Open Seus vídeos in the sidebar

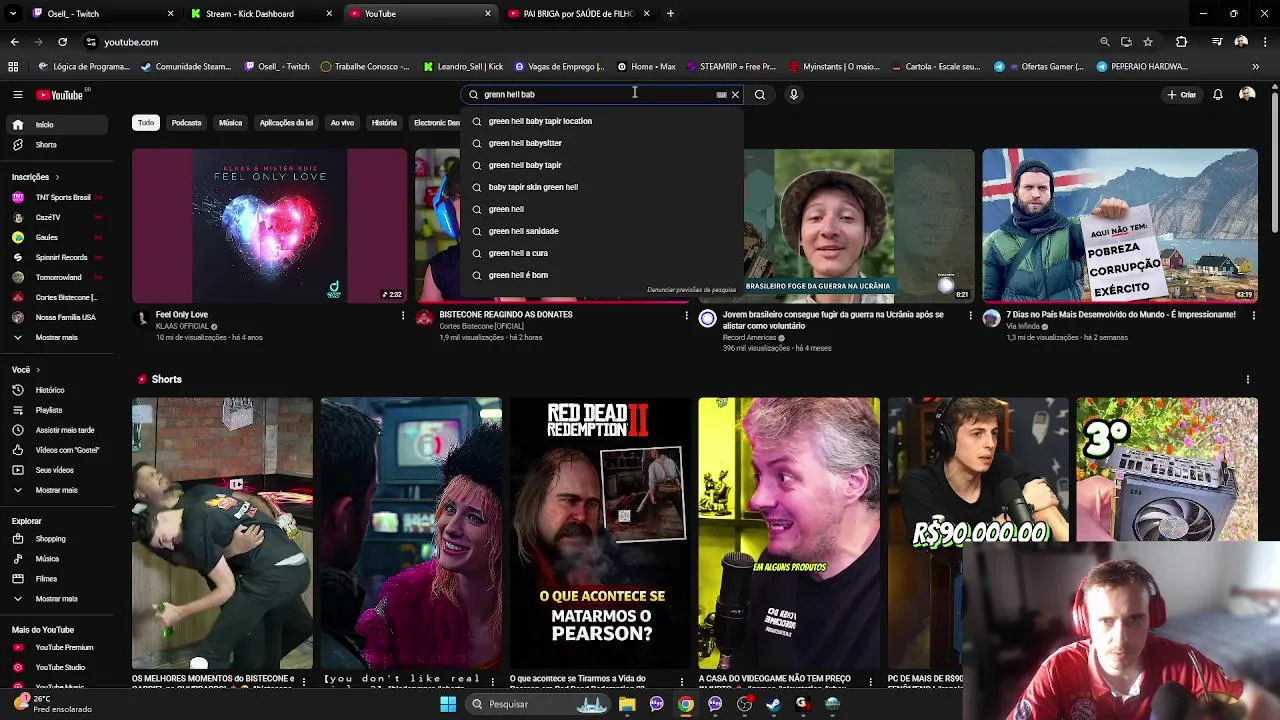point(58,470)
